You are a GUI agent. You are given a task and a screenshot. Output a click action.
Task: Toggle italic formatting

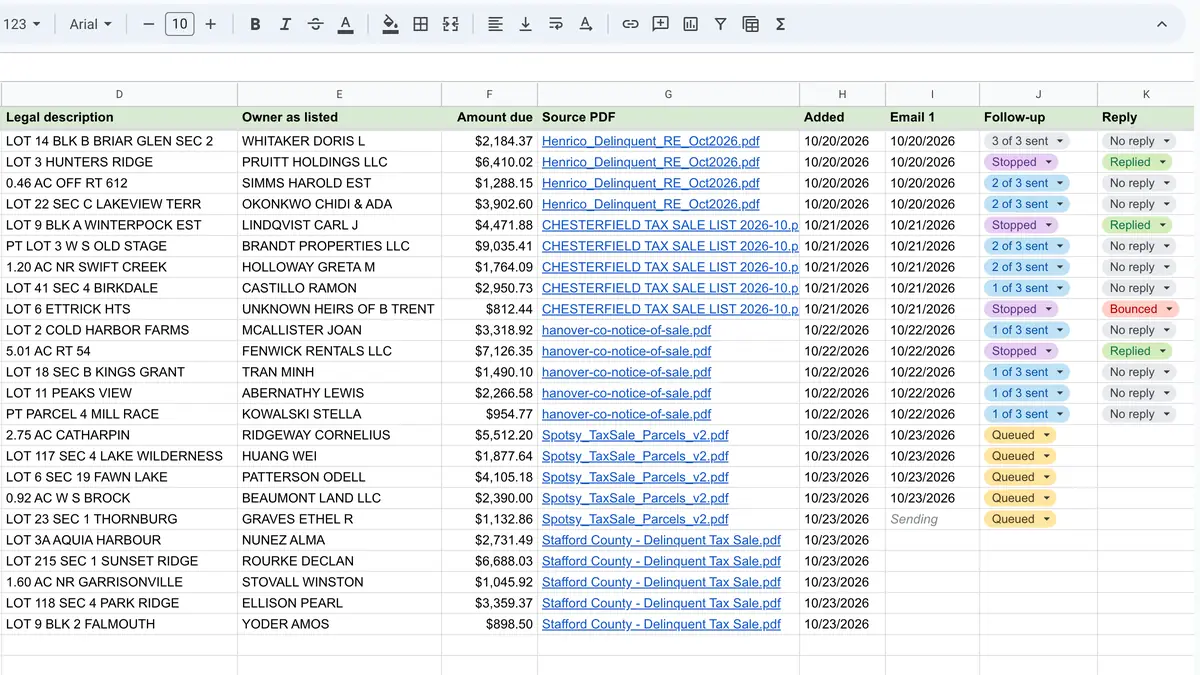285,24
